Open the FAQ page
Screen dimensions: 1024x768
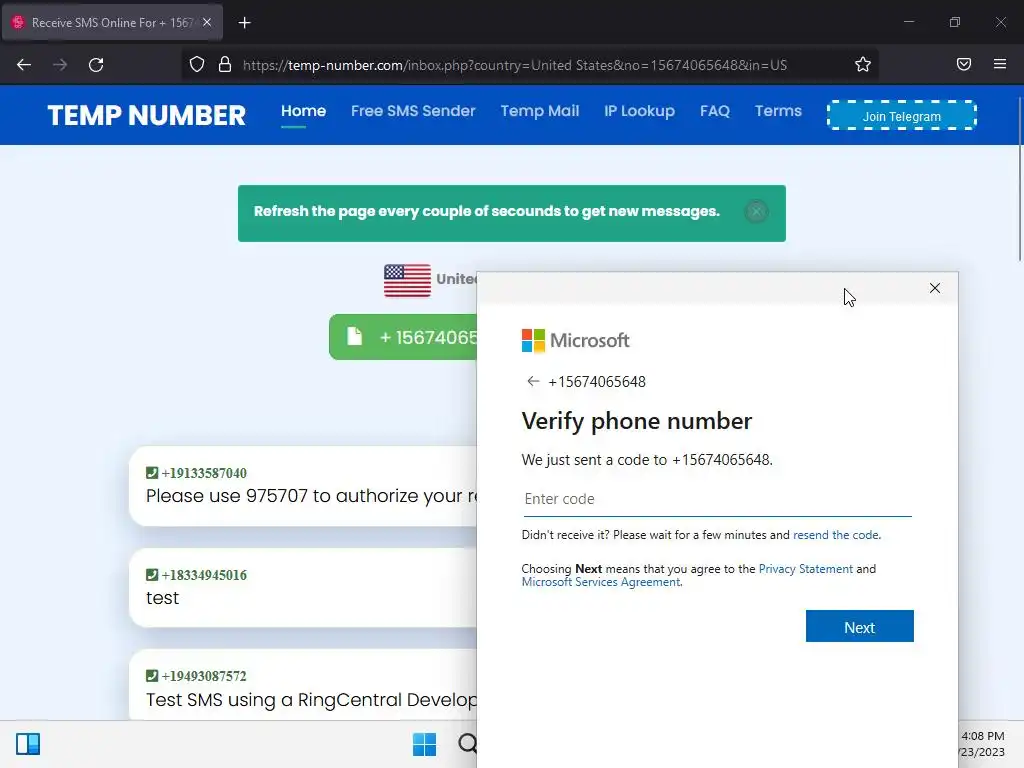tap(715, 111)
